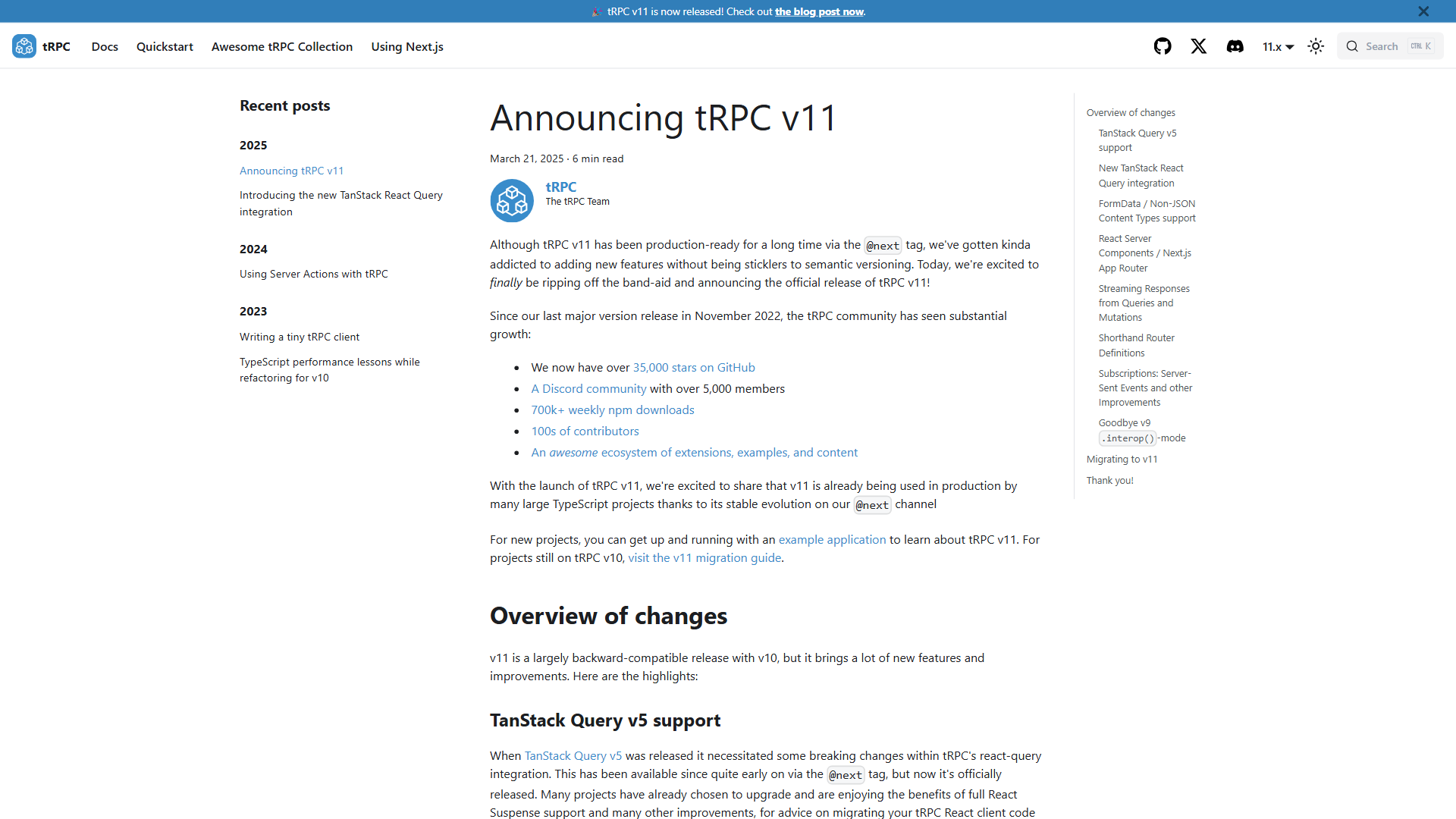Close the v11 announcement banner
The image size is (1456, 819).
point(1423,11)
